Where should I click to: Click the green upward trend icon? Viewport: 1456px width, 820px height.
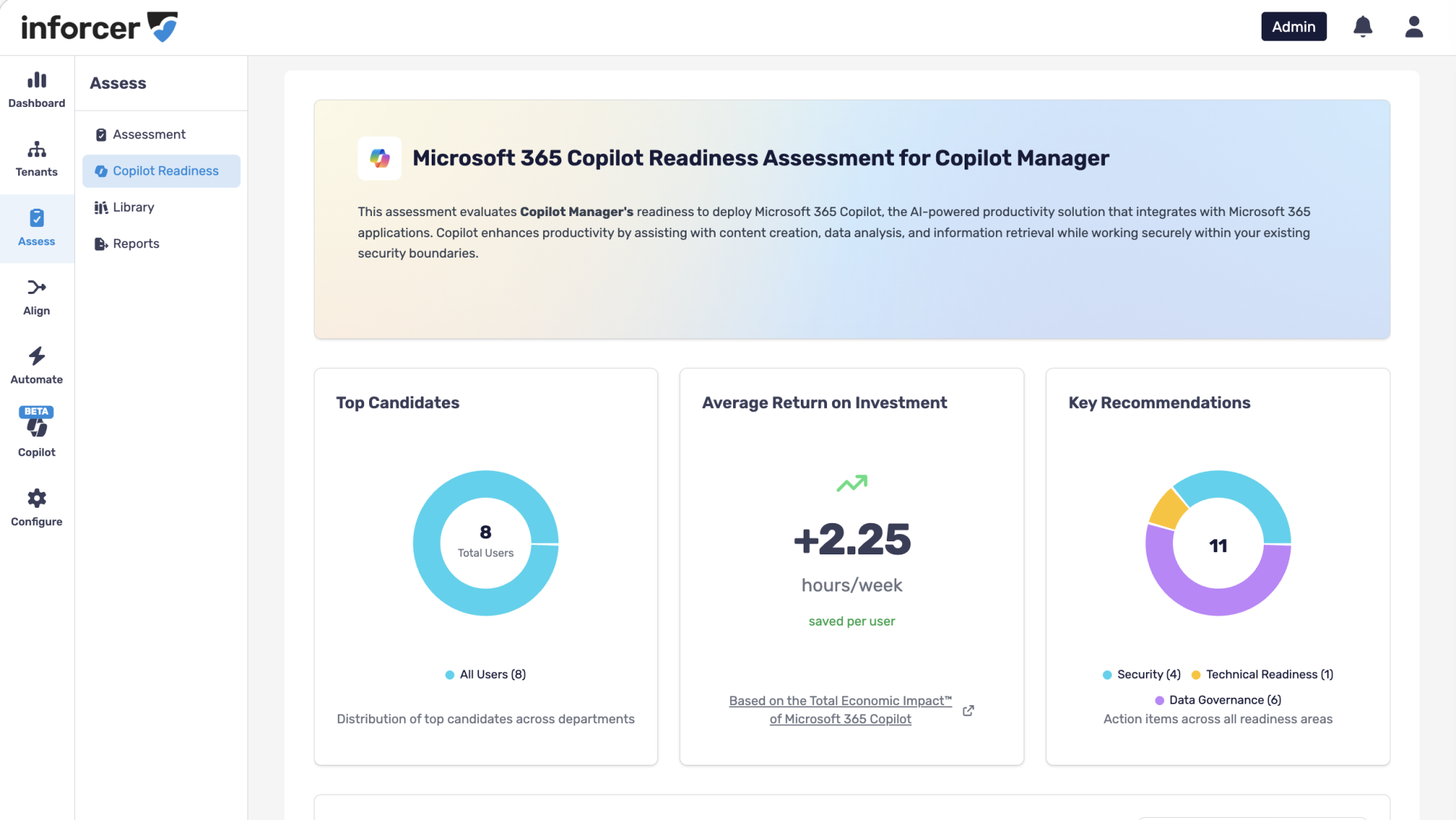click(x=852, y=483)
